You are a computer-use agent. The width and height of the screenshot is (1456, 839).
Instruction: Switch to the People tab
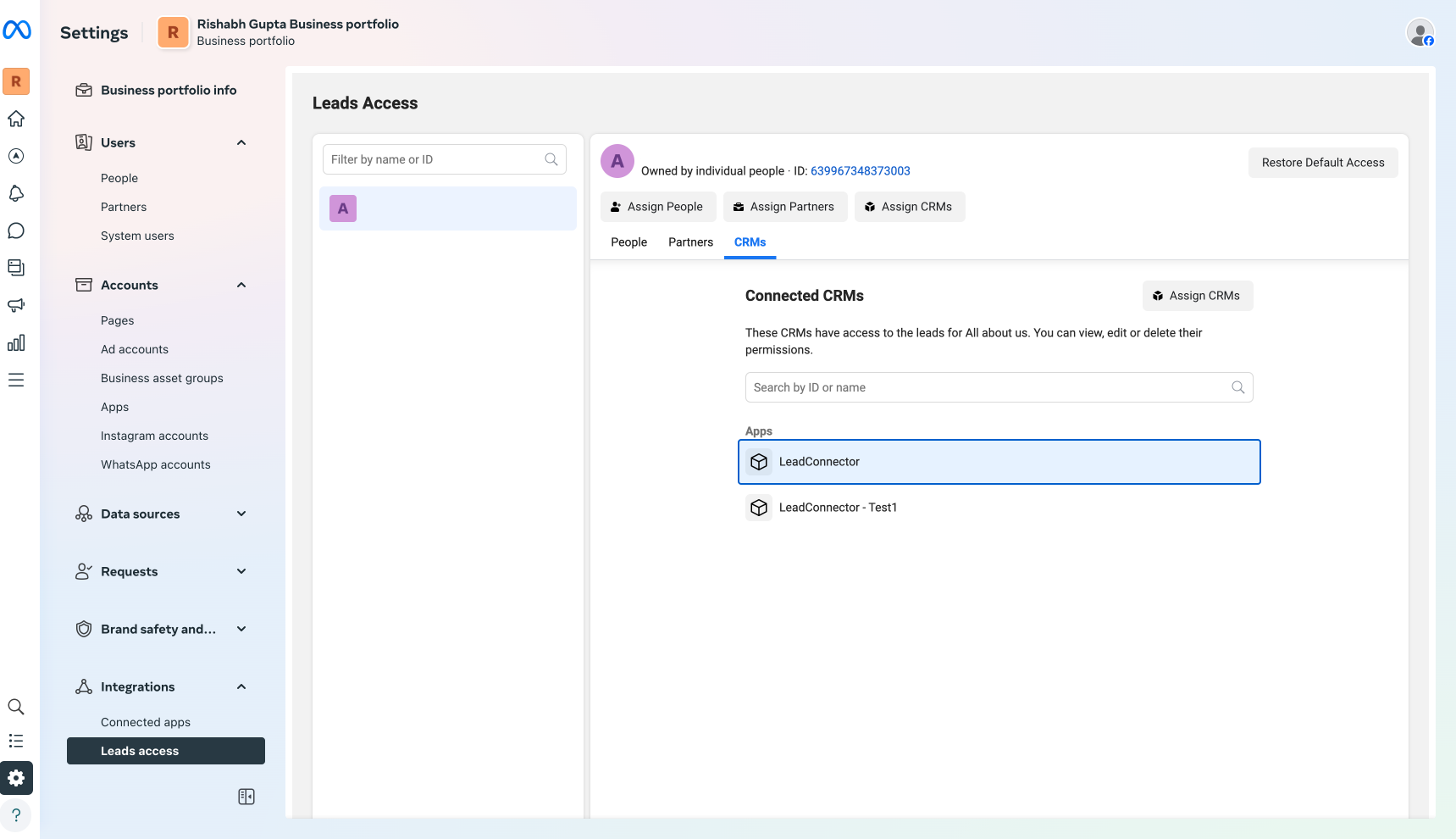click(x=628, y=242)
